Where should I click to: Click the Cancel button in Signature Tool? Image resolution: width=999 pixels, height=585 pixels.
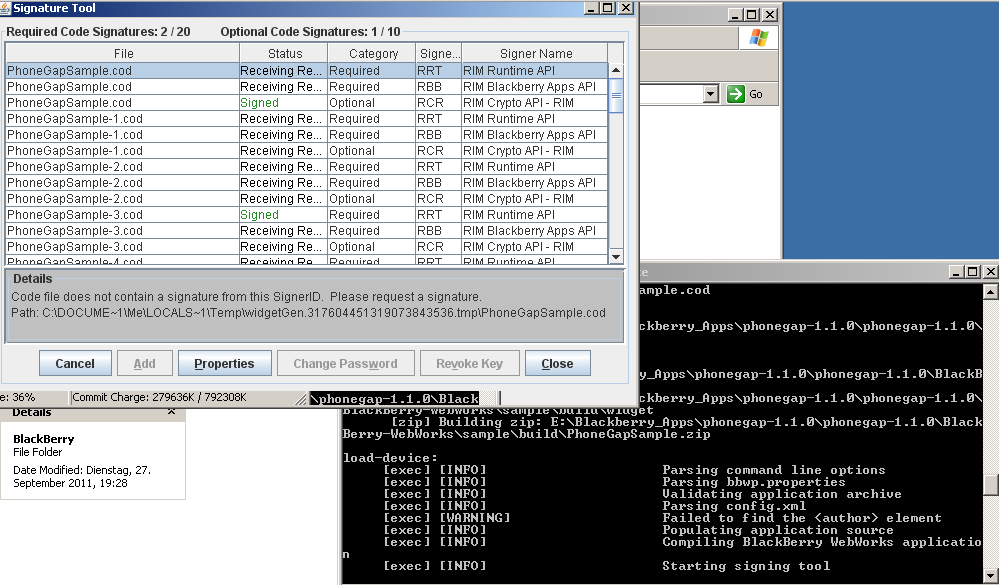[75, 363]
